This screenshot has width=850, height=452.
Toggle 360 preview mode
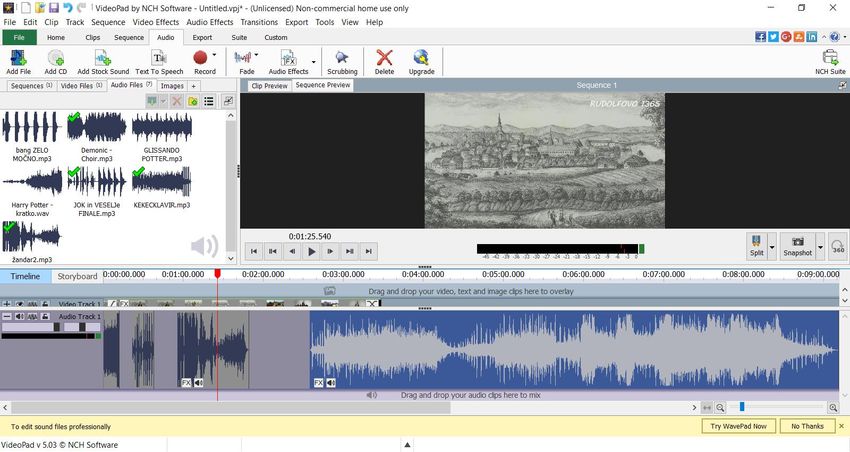click(x=838, y=247)
